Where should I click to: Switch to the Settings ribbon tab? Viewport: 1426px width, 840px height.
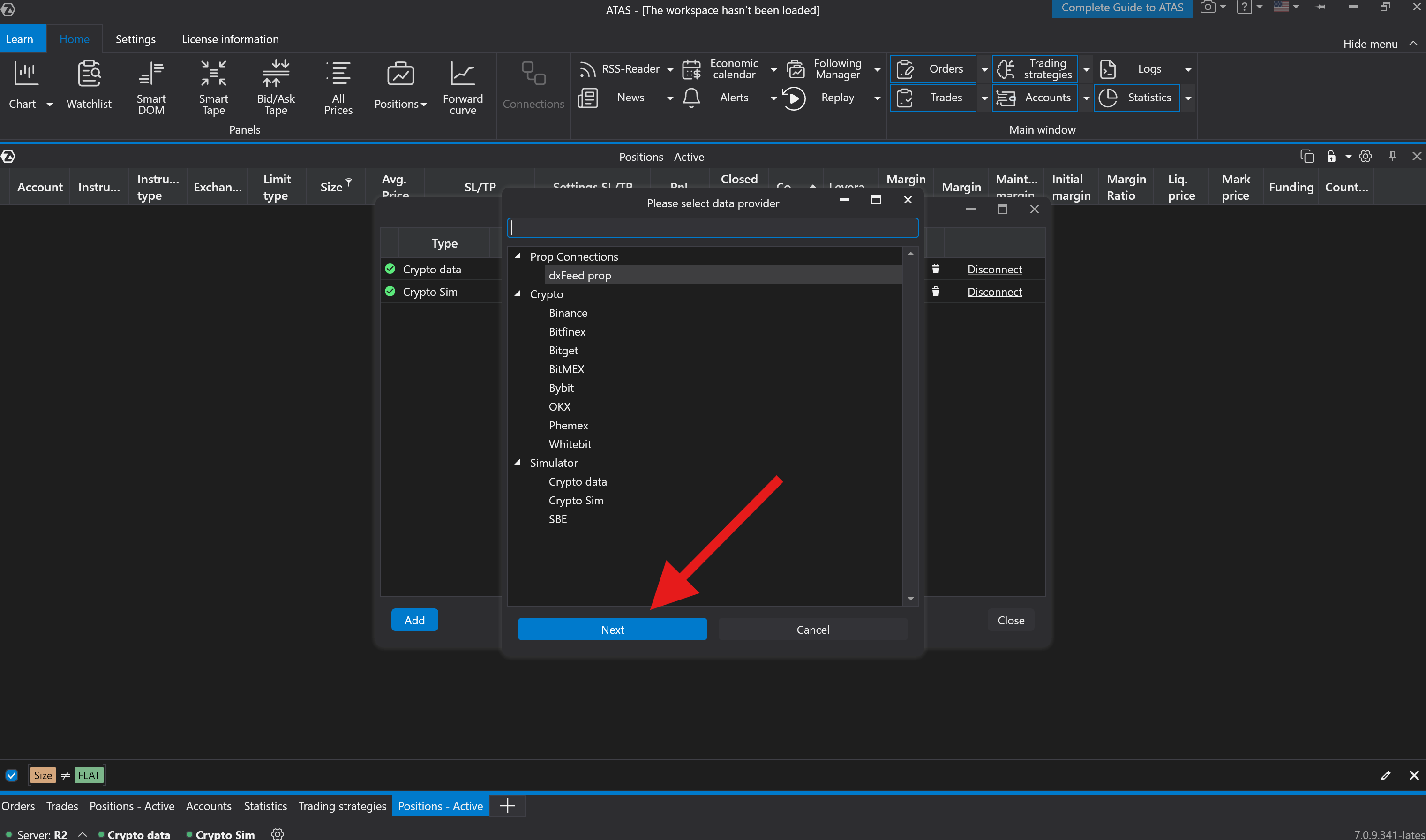pos(135,39)
